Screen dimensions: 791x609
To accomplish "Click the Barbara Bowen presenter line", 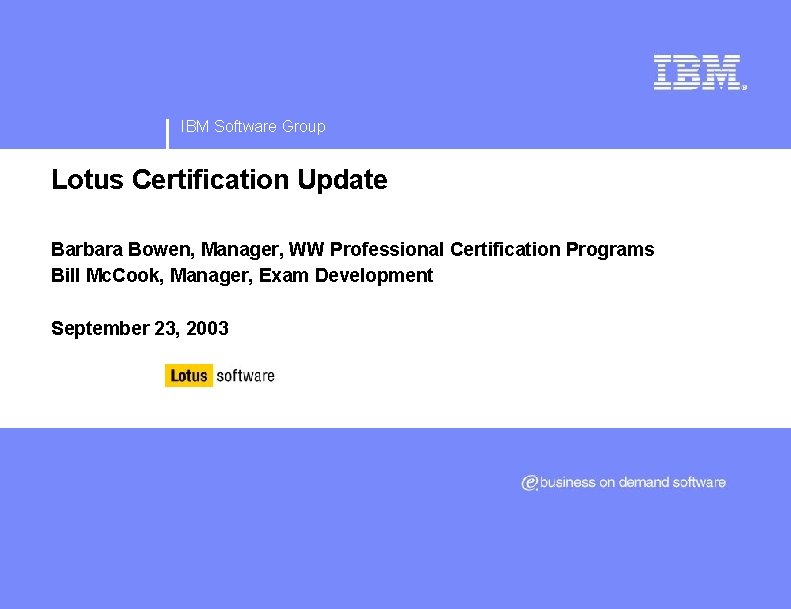I will click(353, 249).
